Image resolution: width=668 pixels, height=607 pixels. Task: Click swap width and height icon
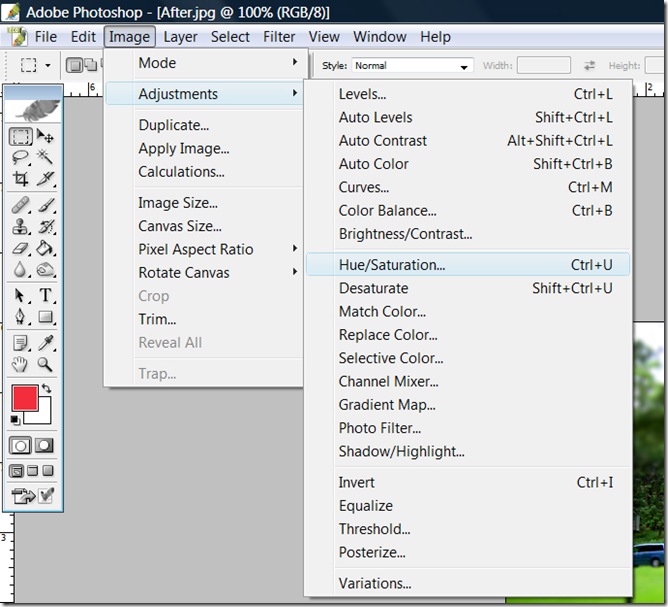pos(589,65)
